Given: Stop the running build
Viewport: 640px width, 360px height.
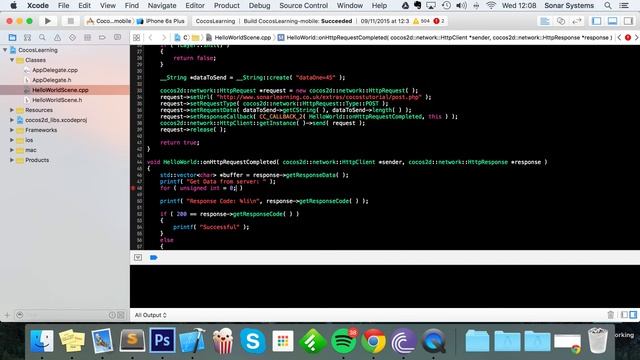Looking at the screenshot, I should coord(71,21).
